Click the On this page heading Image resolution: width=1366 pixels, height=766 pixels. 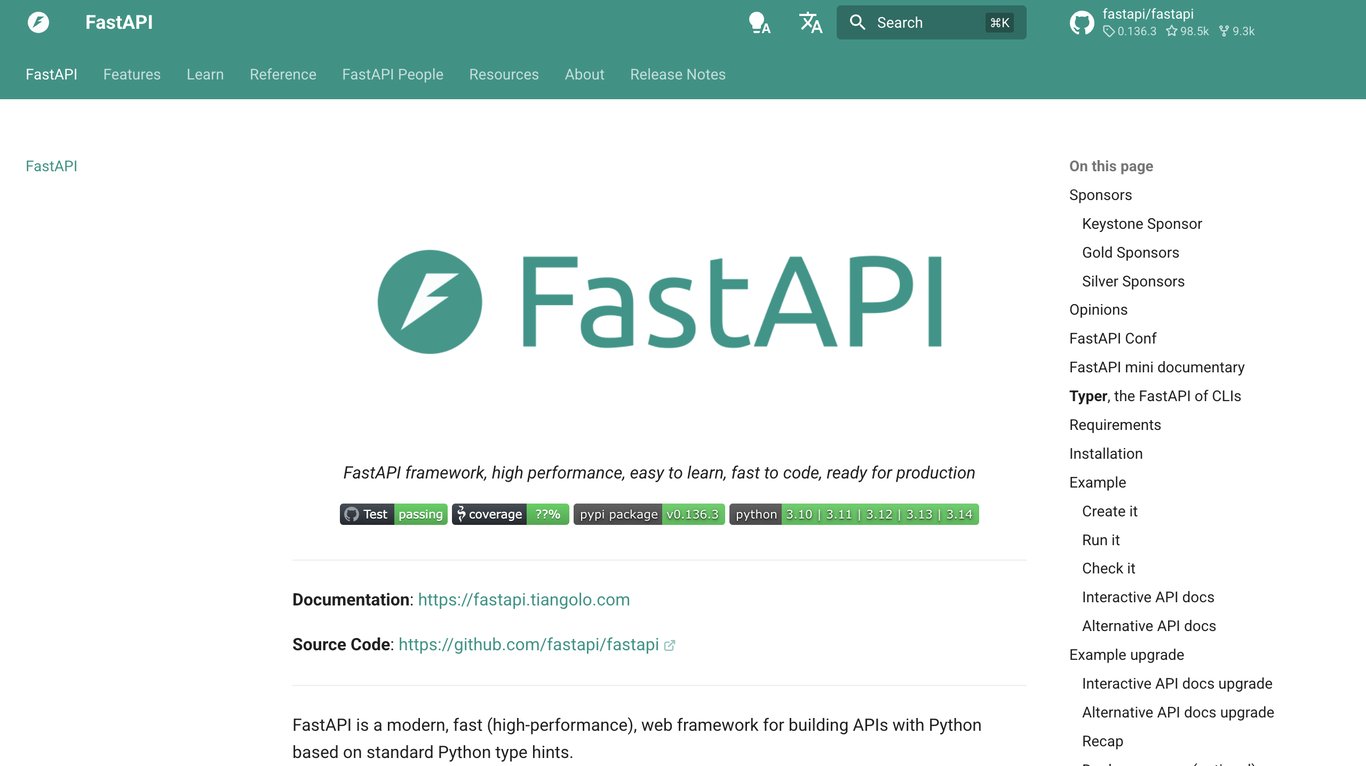[1111, 166]
